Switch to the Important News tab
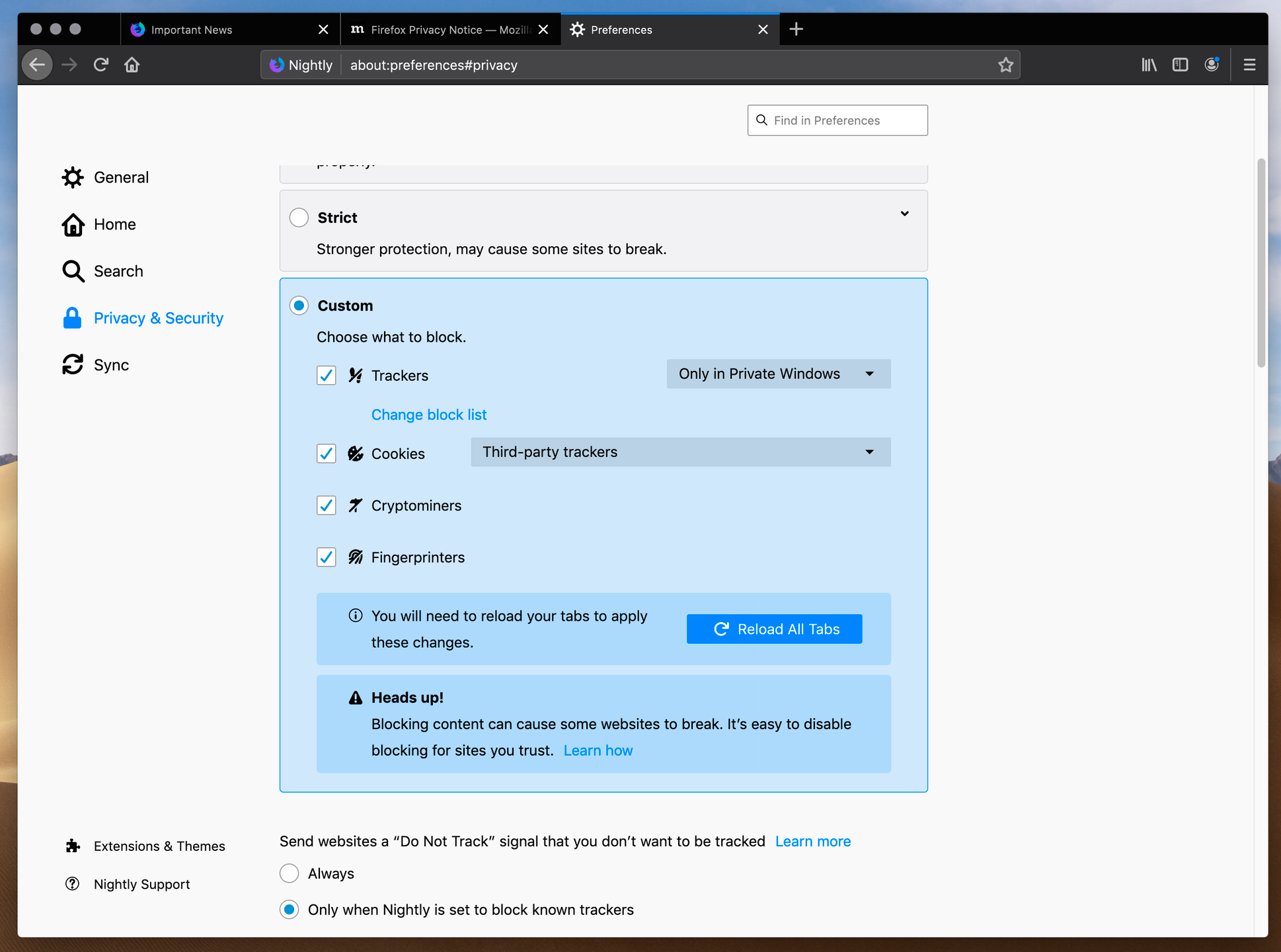This screenshot has width=1281, height=952. pyautogui.click(x=192, y=29)
